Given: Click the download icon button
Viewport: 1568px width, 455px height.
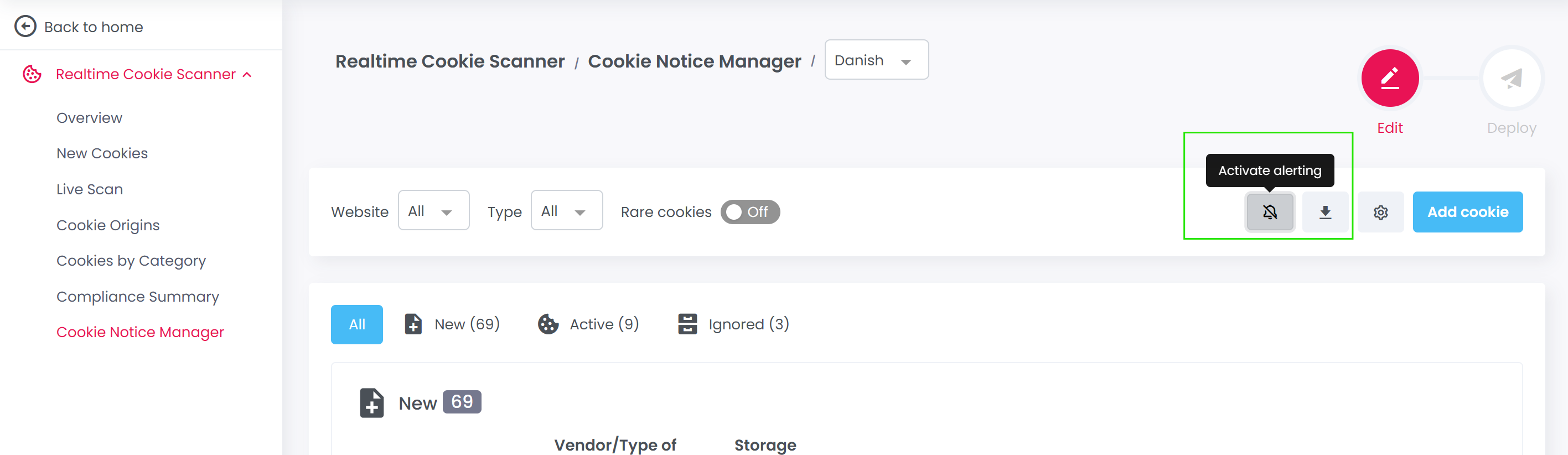Looking at the screenshot, I should (1324, 212).
